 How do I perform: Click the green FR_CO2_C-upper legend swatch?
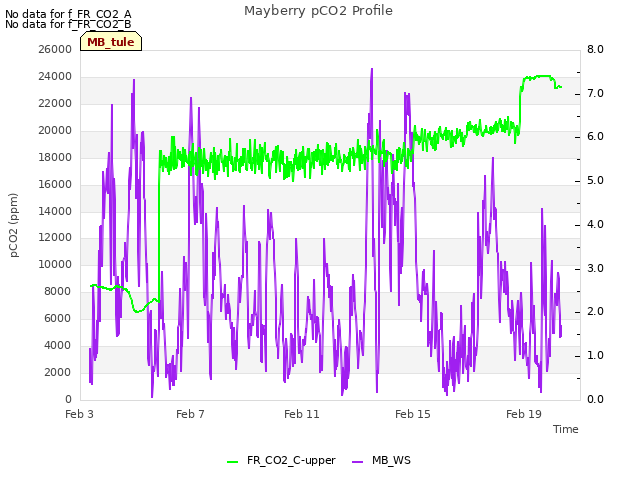tap(232, 462)
